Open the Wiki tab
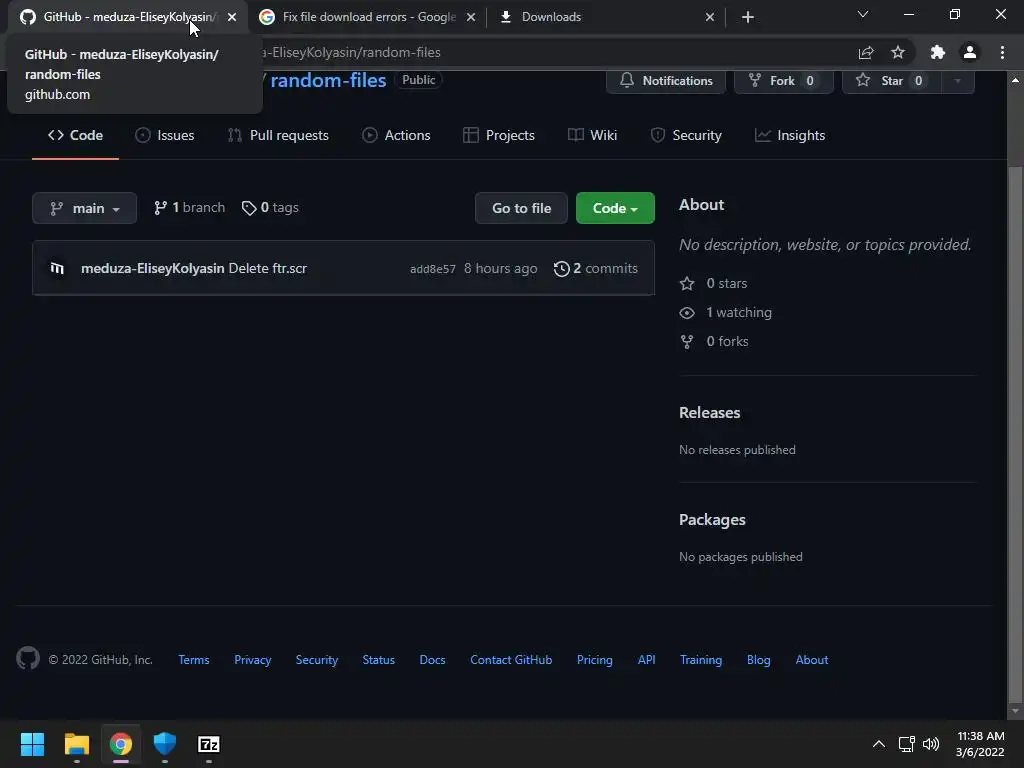Viewport: 1024px width, 768px height. (x=593, y=135)
